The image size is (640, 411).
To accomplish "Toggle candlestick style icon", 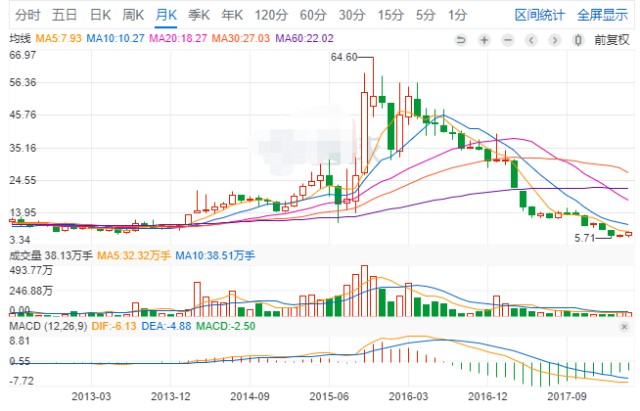I will [x=578, y=40].
